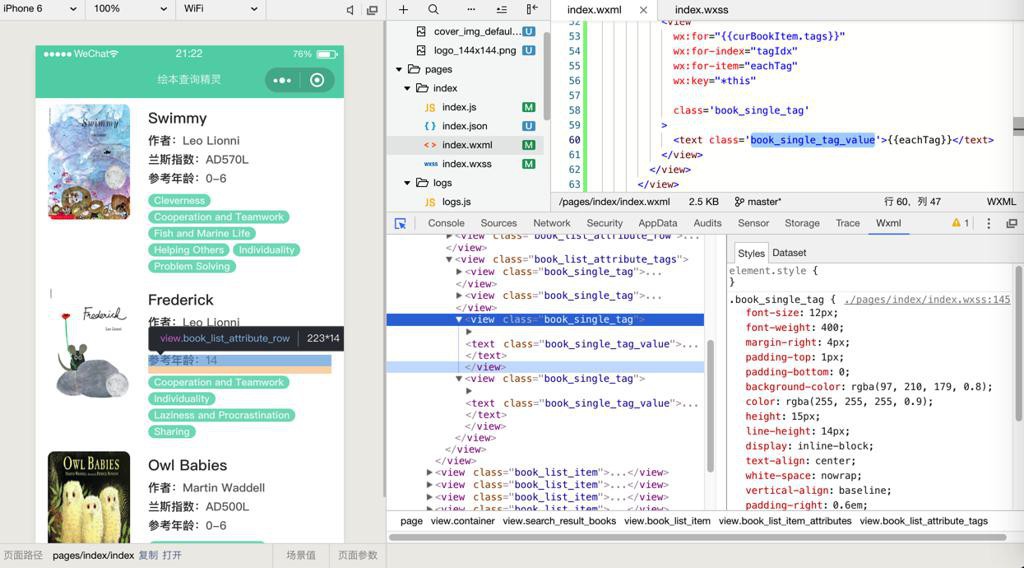Open the mini program capsule menu dots

pos(282,80)
